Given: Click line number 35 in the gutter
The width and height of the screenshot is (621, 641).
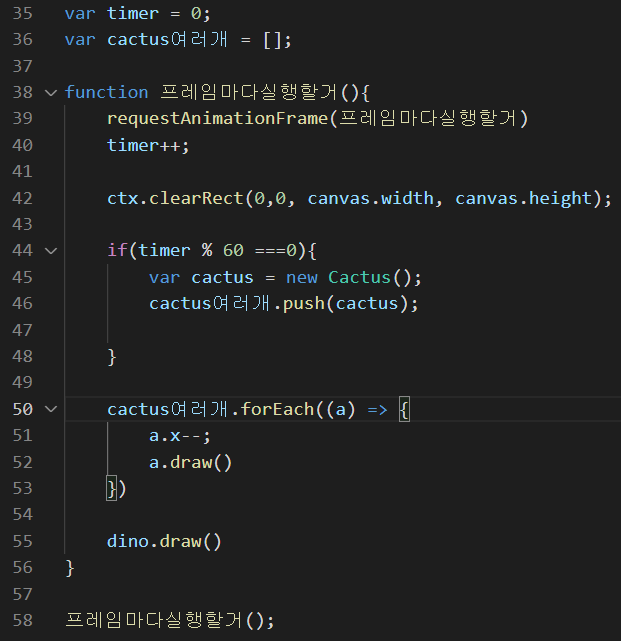Looking at the screenshot, I should click(x=22, y=13).
